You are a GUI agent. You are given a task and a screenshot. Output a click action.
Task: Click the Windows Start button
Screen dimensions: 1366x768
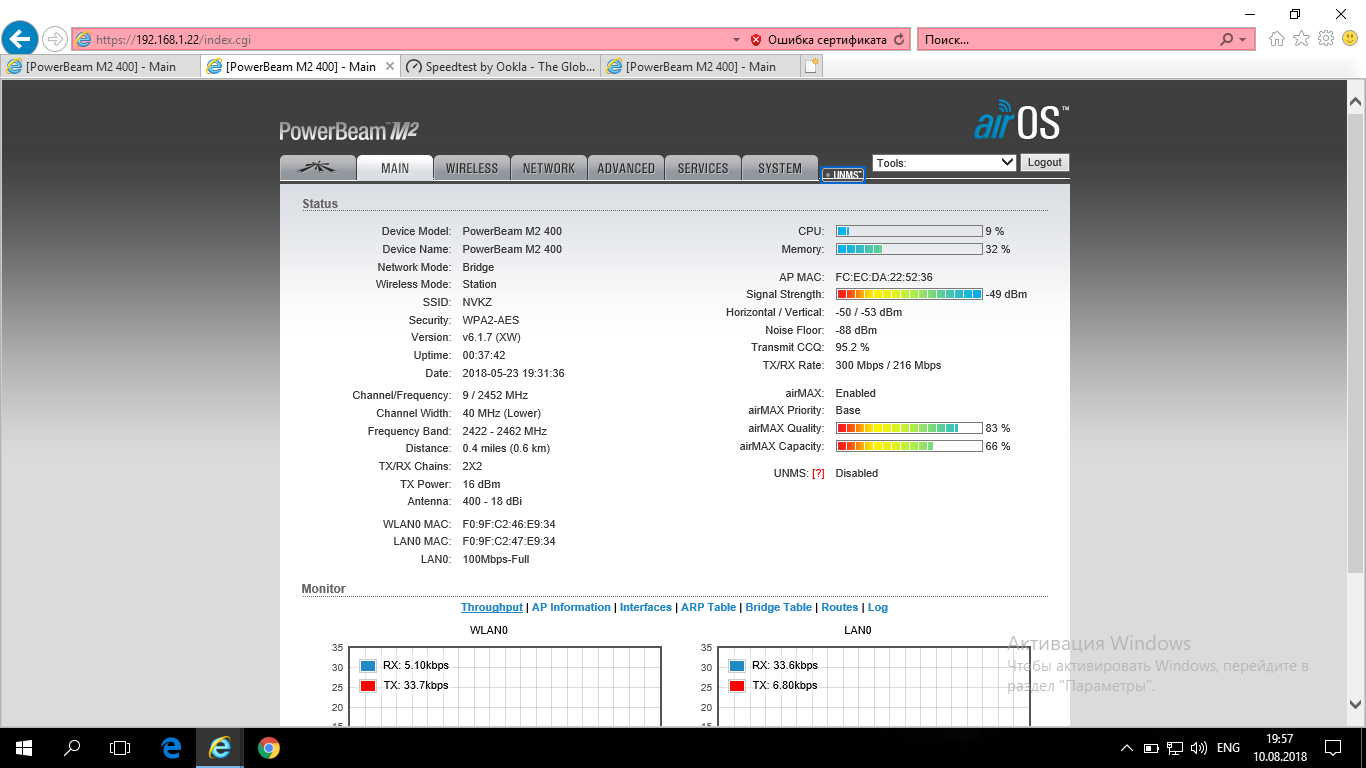click(x=24, y=747)
